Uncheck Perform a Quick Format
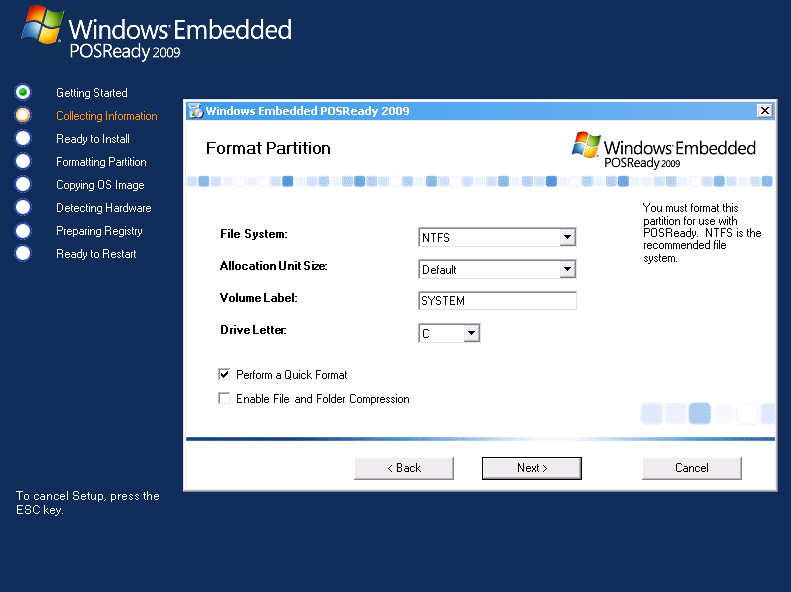The height and width of the screenshot is (592, 791). (224, 374)
